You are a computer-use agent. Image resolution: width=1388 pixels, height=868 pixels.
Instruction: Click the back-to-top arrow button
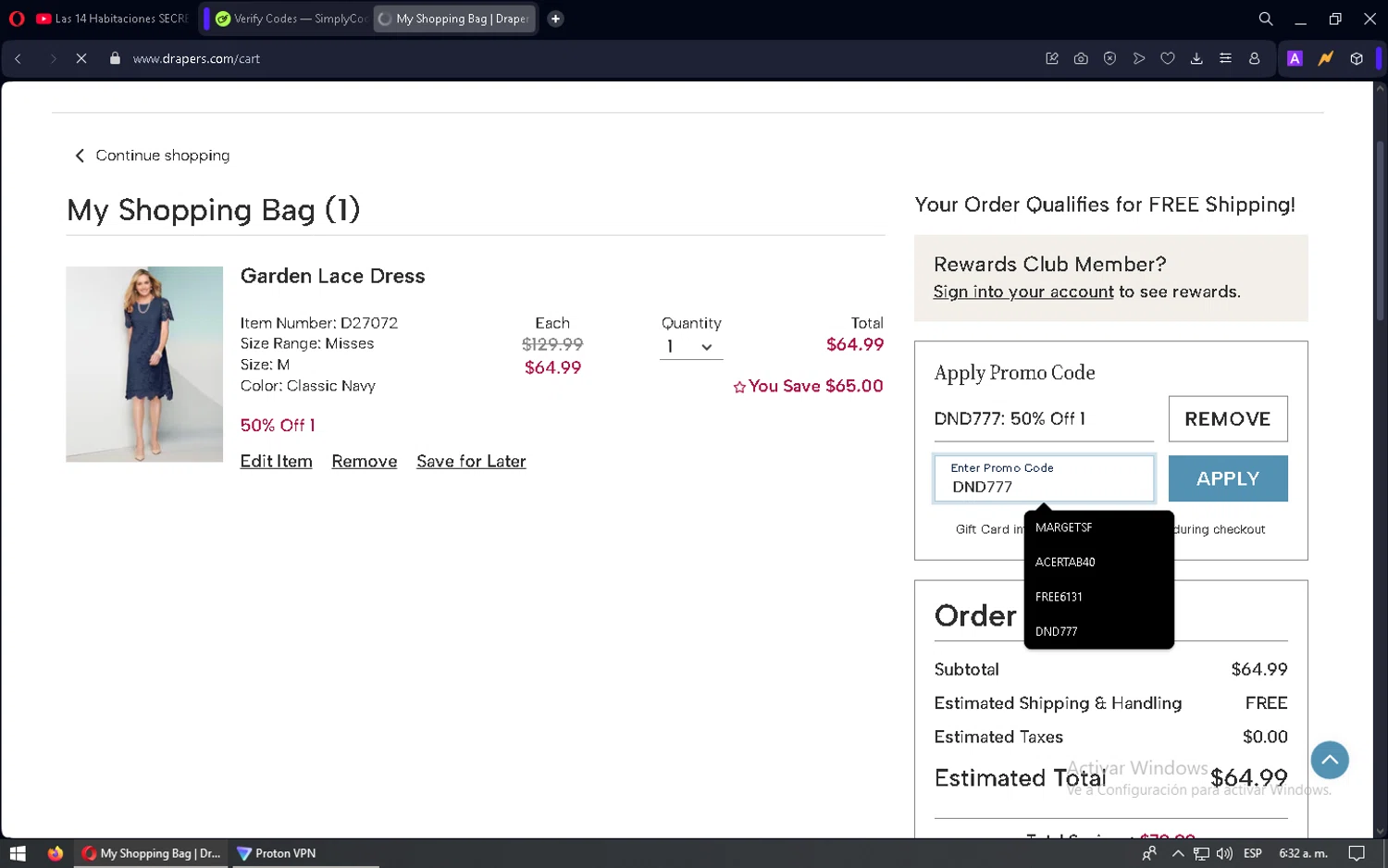(1330, 760)
